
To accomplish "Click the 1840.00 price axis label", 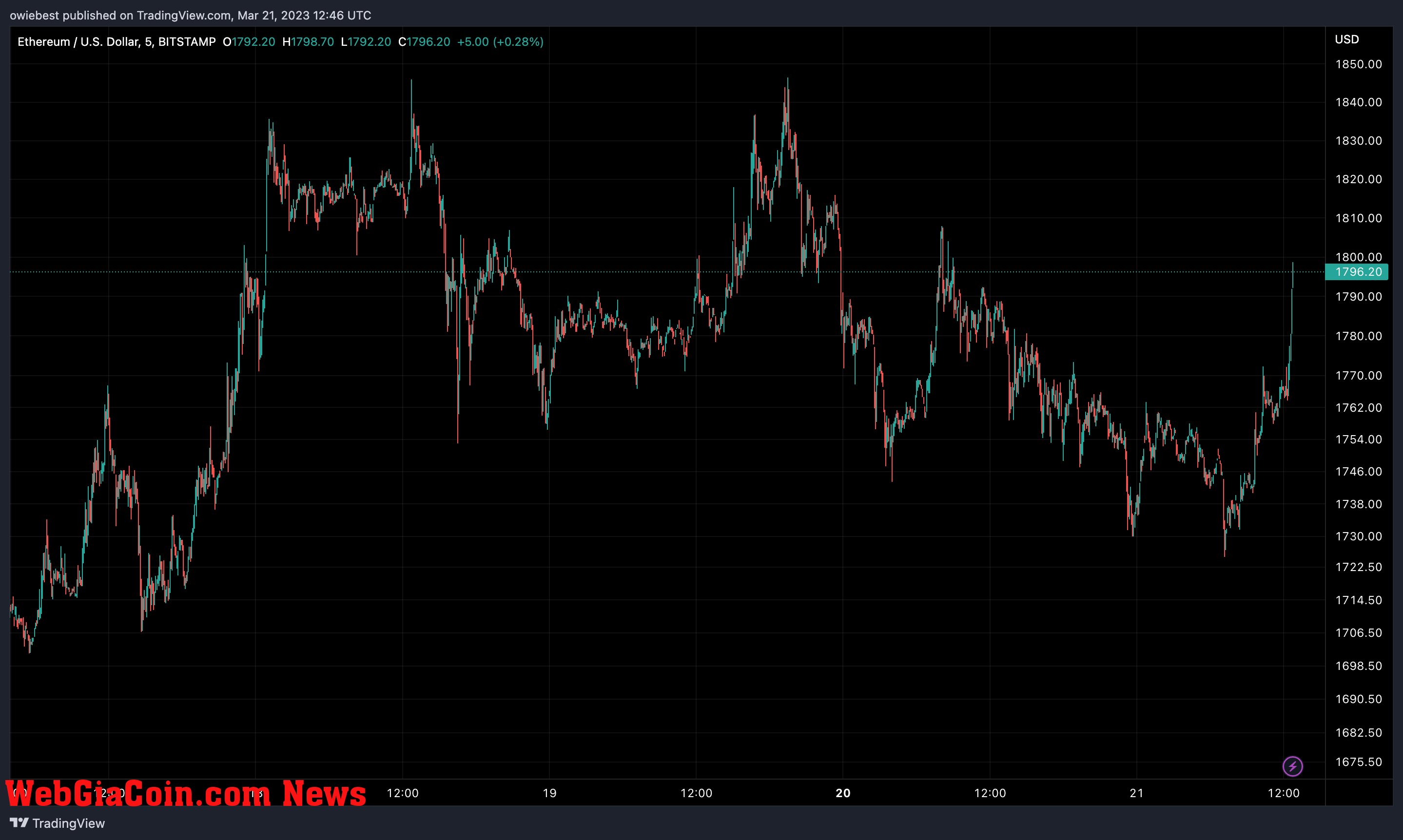I will coord(1358,102).
